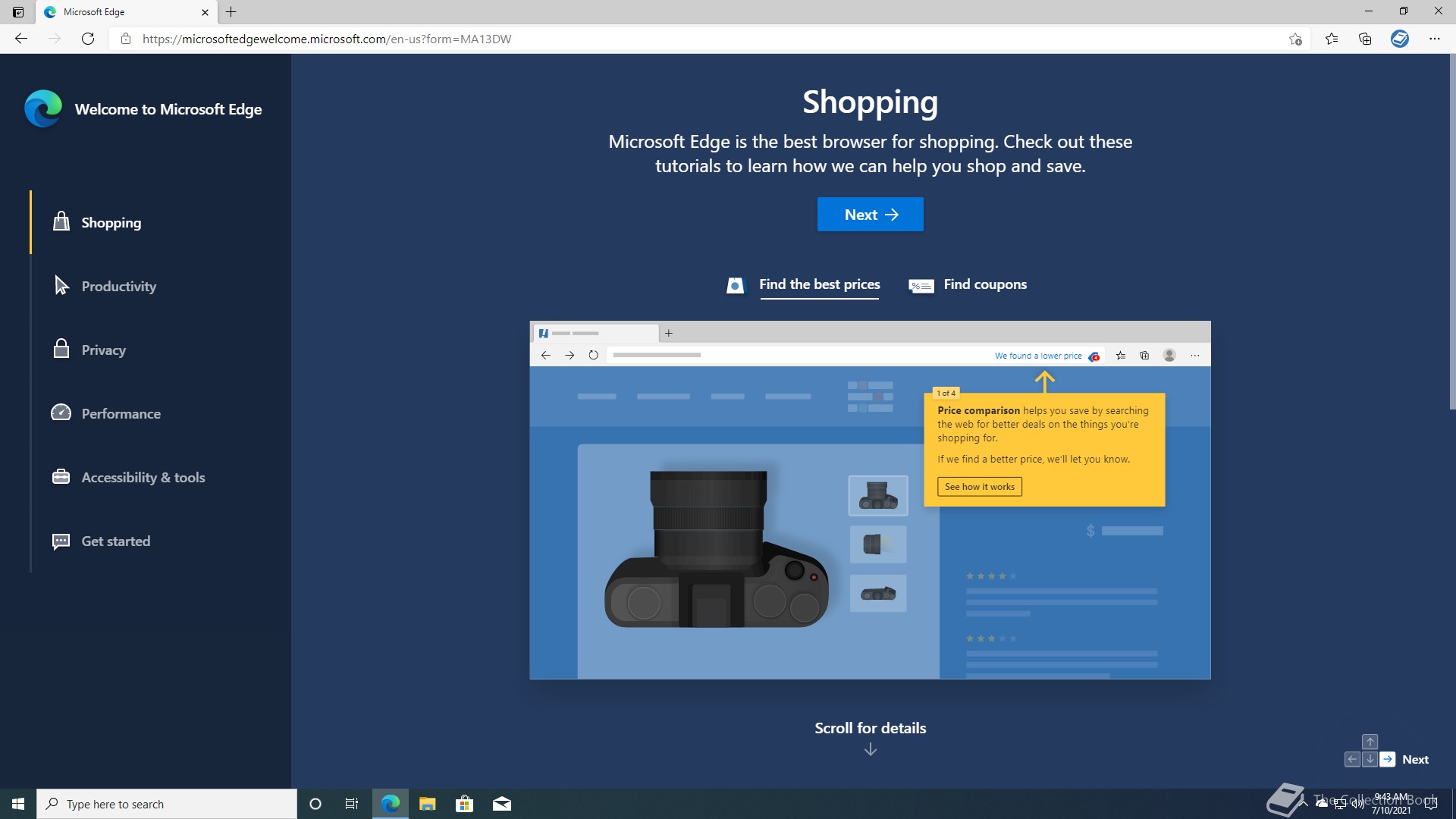Add this page to favorites
This screenshot has height=819, width=1456.
pyautogui.click(x=1295, y=39)
